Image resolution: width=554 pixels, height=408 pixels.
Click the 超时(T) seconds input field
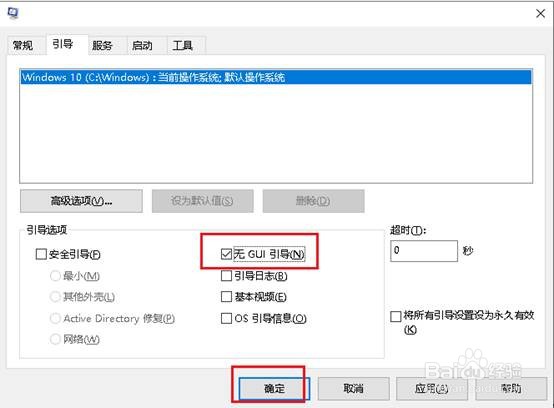point(424,251)
